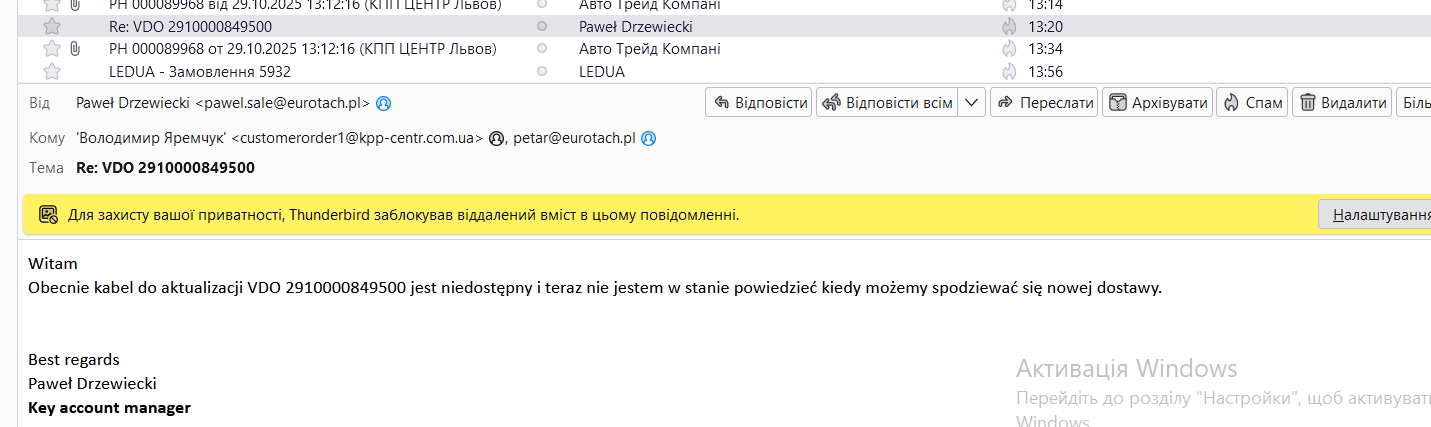The width and height of the screenshot is (1431, 427).
Task: Delete the message with Видалити
Action: click(1343, 103)
